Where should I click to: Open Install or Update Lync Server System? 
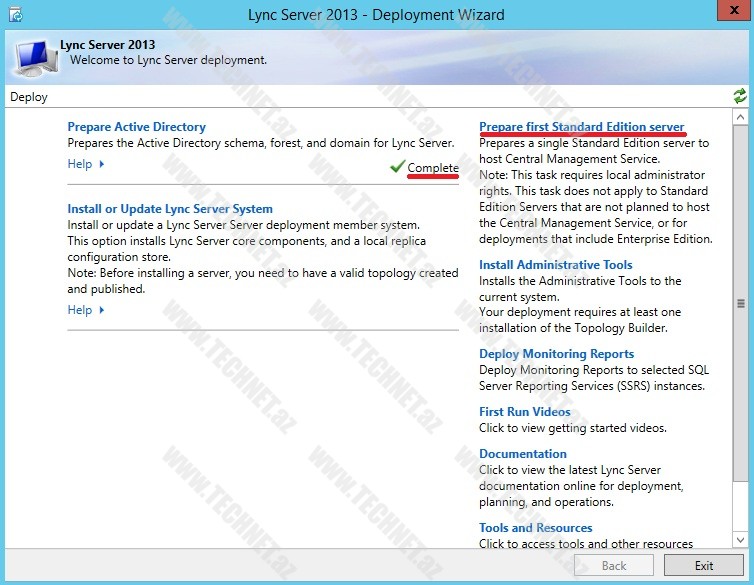tap(169, 209)
